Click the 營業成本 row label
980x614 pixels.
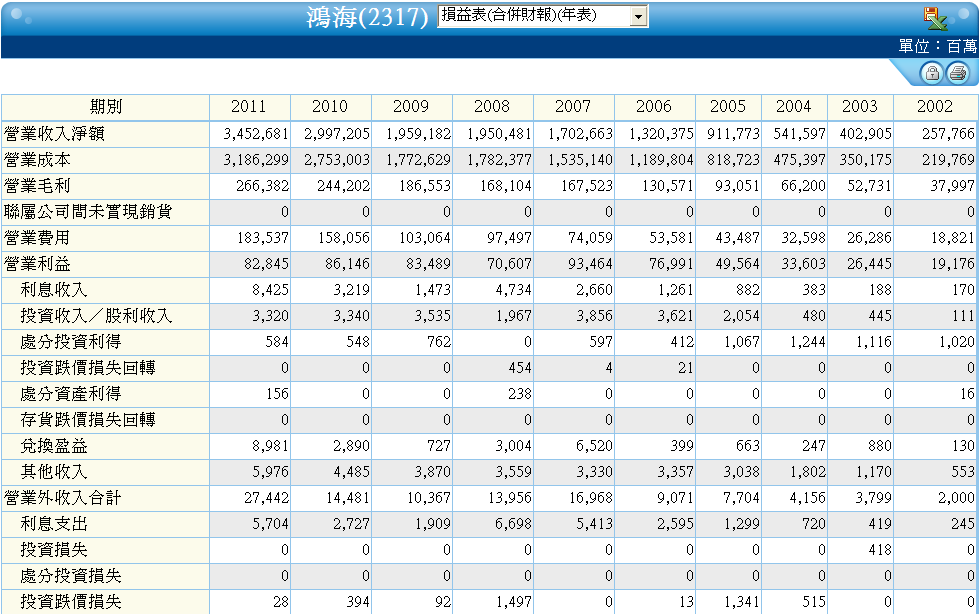pyautogui.click(x=38, y=160)
